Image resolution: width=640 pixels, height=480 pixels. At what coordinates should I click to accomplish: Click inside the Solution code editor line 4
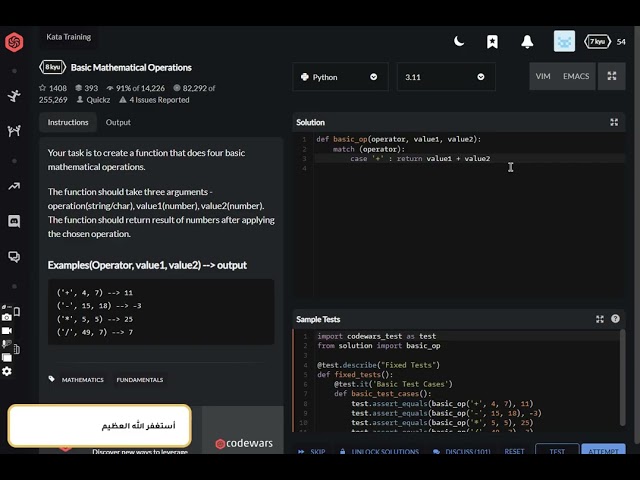[x=469, y=168]
